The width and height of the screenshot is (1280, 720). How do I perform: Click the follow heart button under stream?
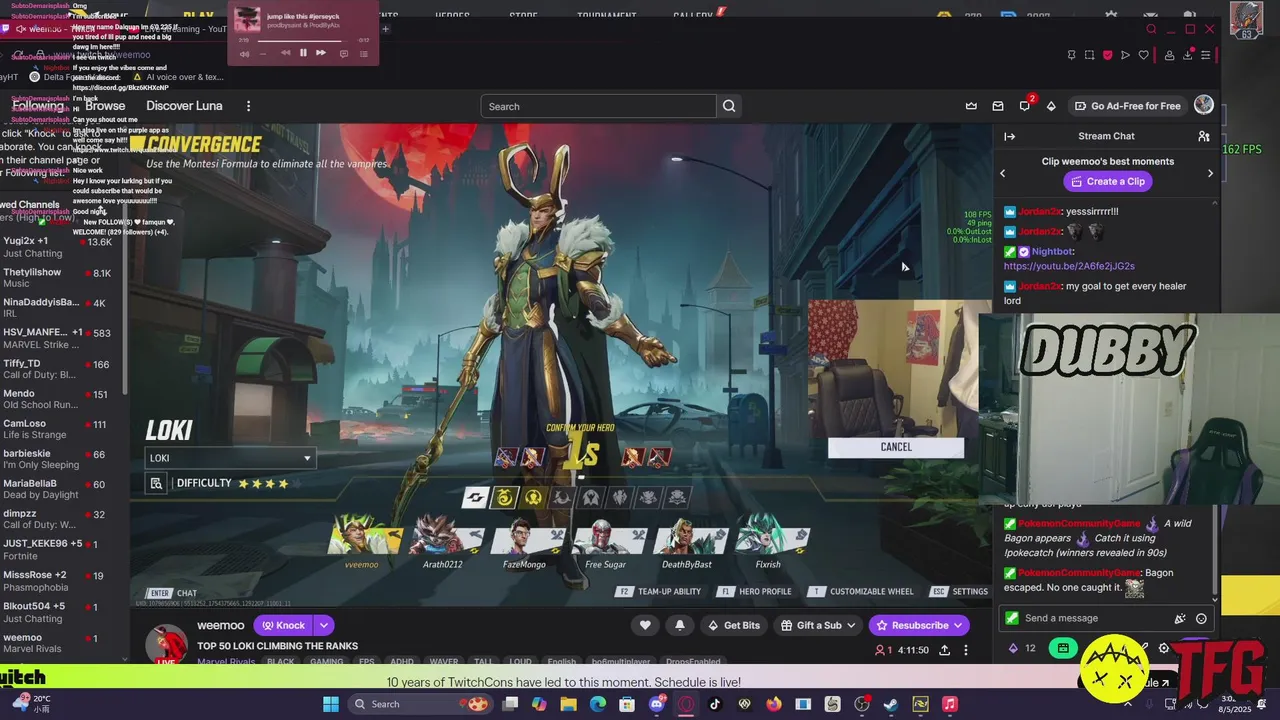645,625
